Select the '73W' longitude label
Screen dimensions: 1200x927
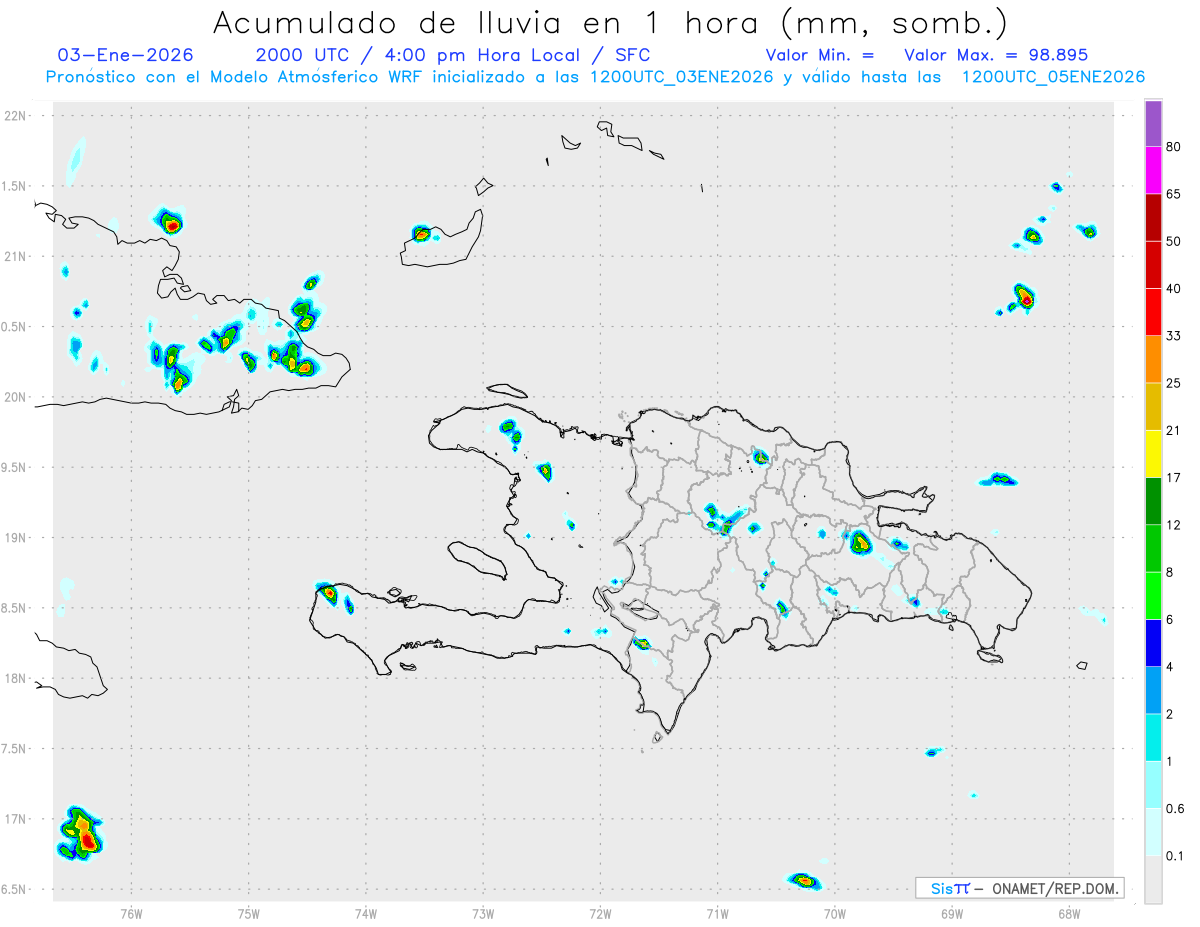coord(483,913)
